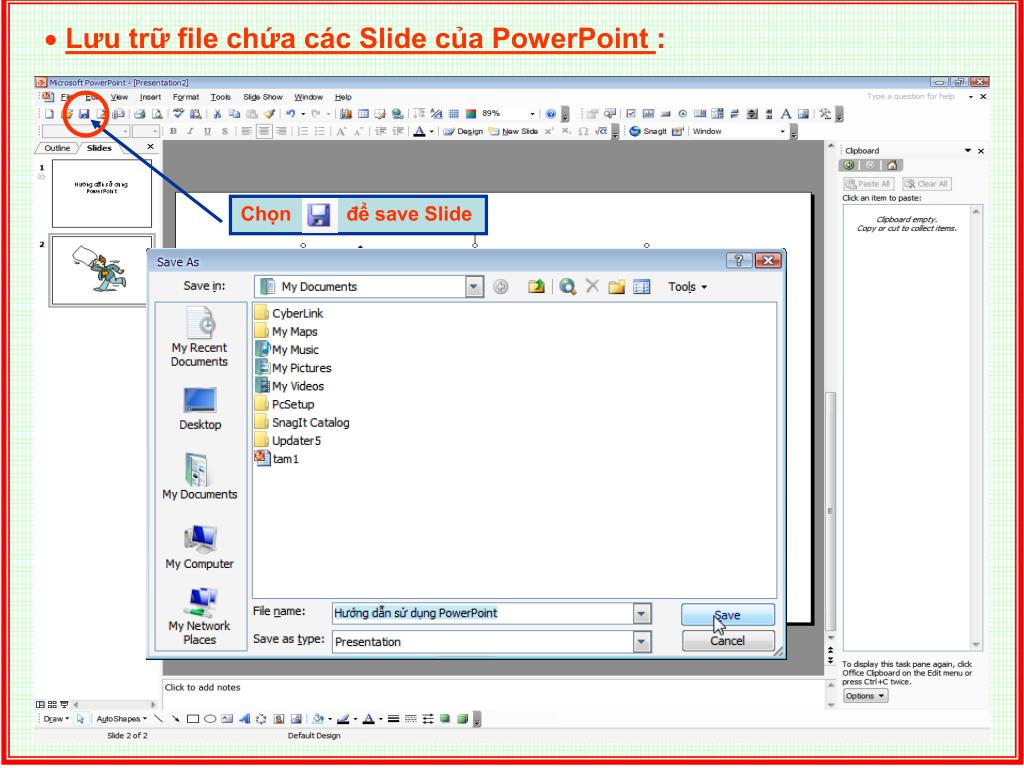Click the Spelling check ABC icon
Viewport: 1024px width, 768px height.
(178, 114)
